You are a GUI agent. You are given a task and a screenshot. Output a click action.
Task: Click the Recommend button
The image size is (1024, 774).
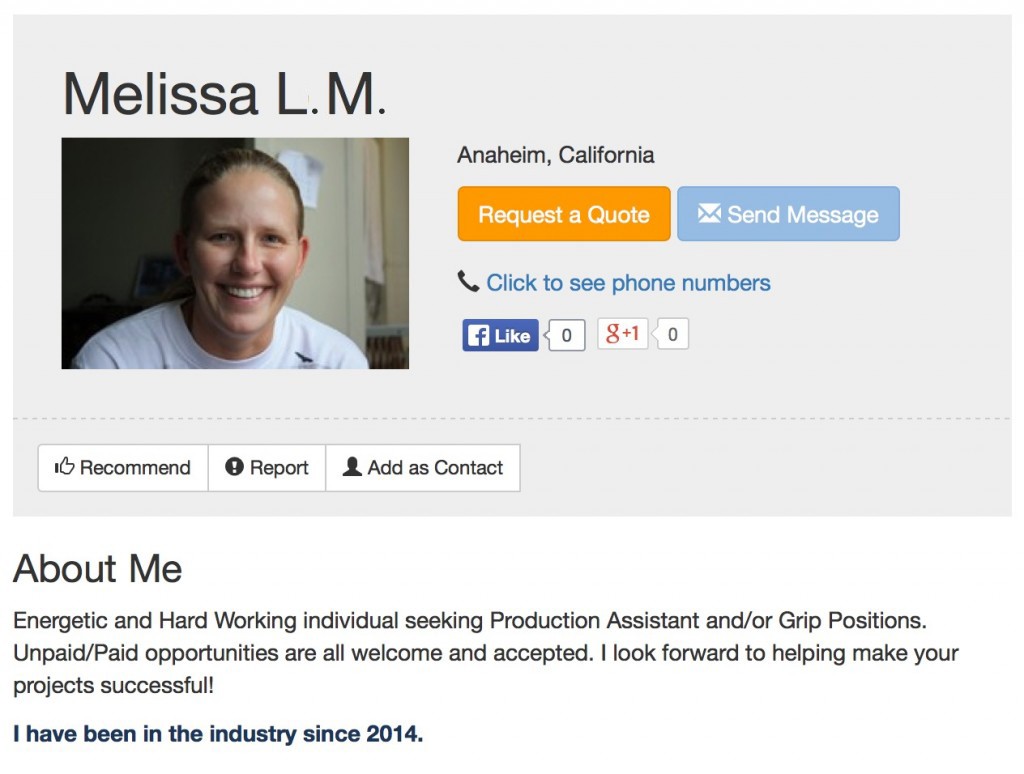coord(123,468)
